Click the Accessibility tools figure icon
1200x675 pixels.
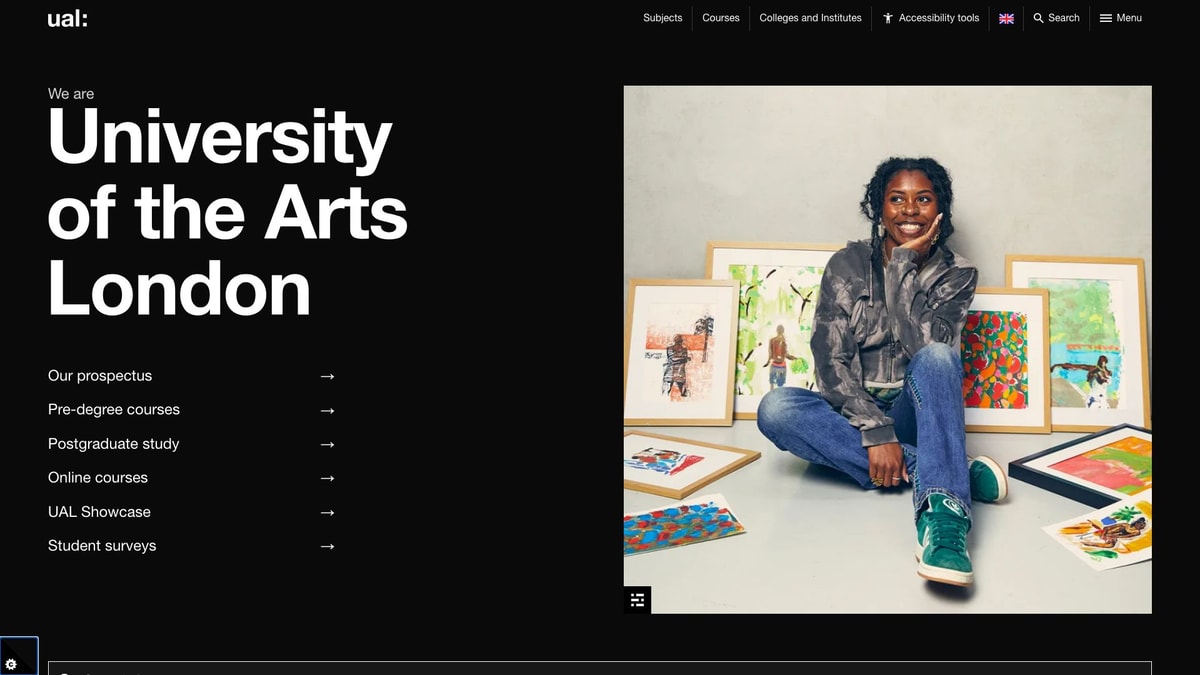[886, 18]
